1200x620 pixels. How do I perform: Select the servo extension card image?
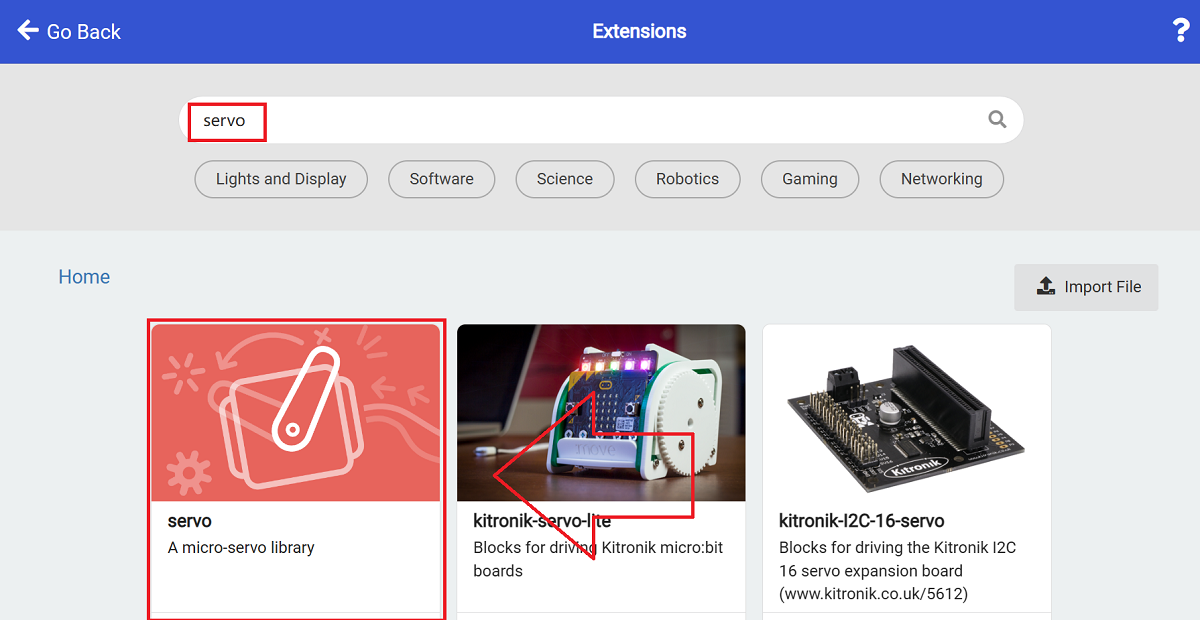point(296,413)
